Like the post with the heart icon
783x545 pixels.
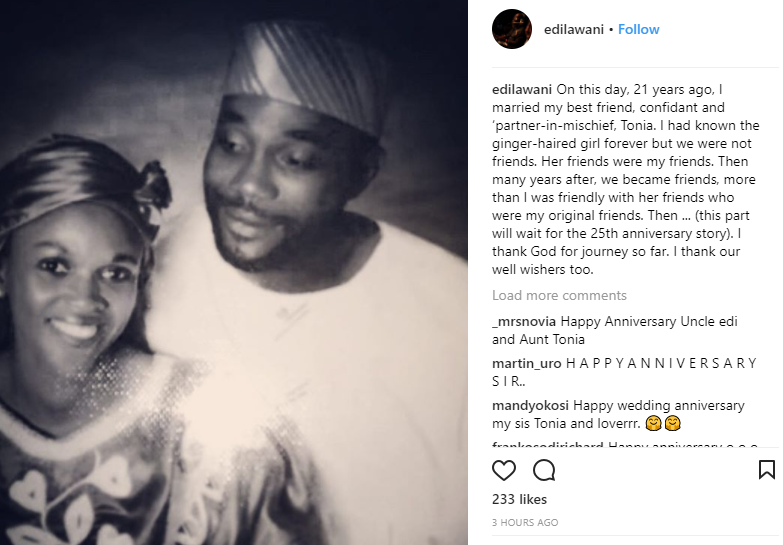(x=504, y=470)
